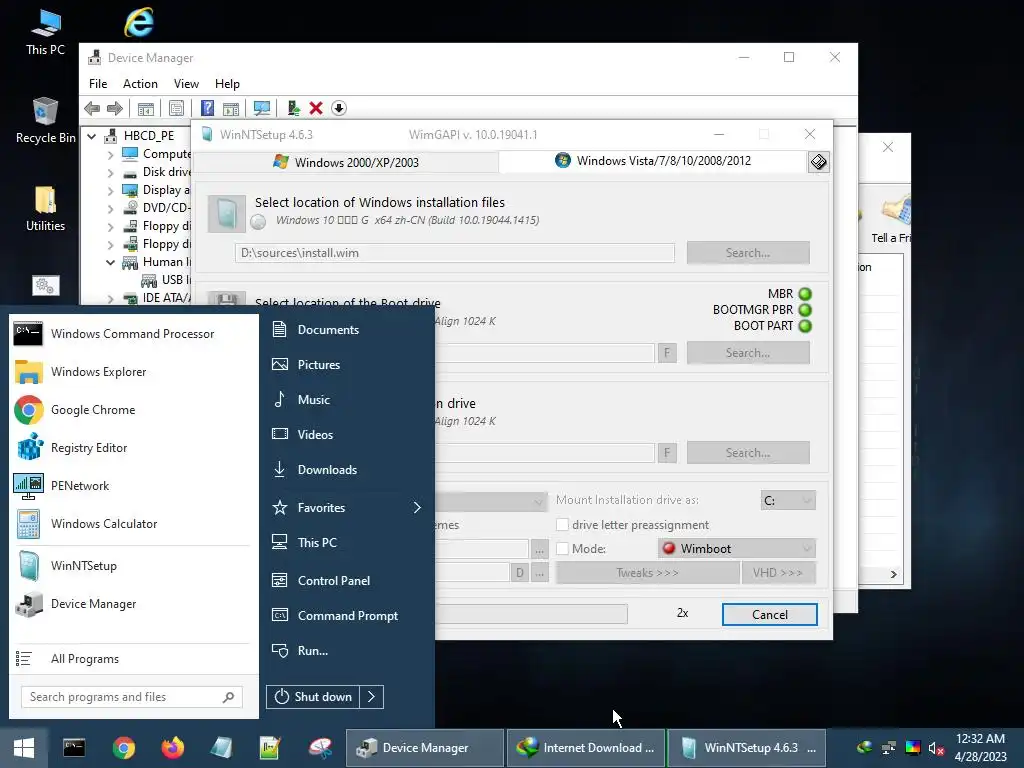Open the Help menu in Device Manager
The height and width of the screenshot is (768, 1024).
pos(227,84)
